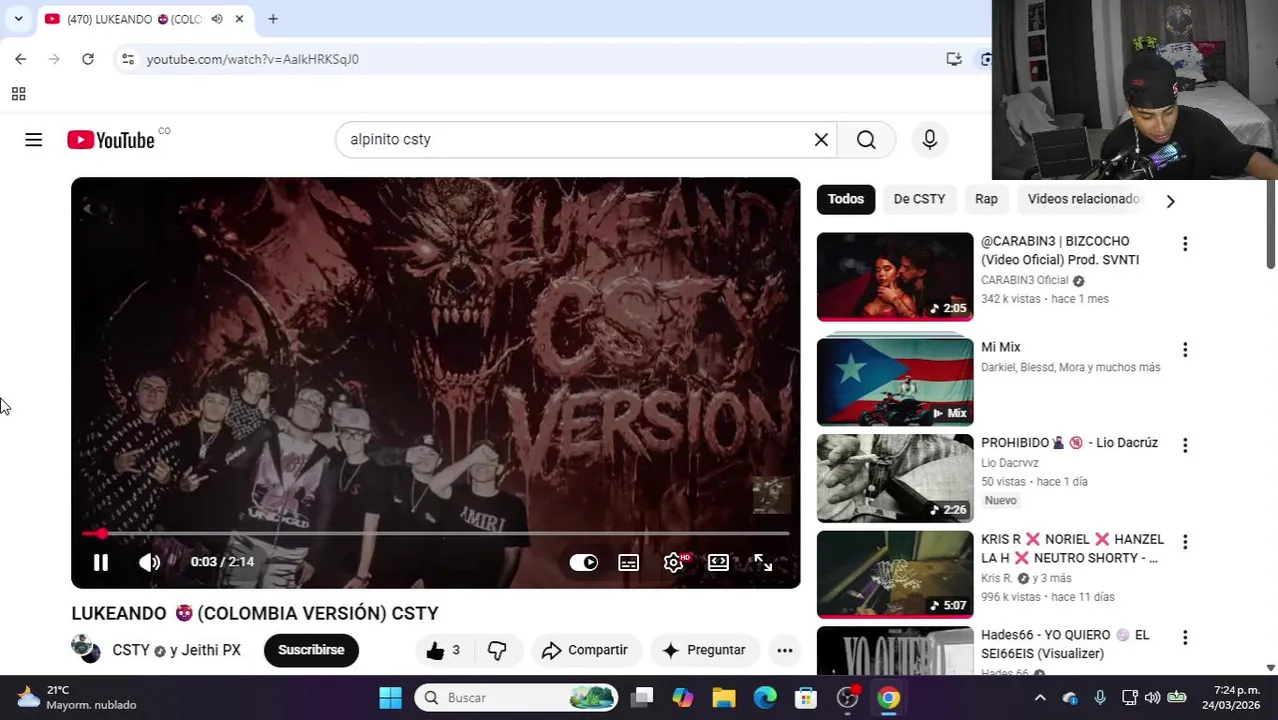Clear the search query with the X

pyautogui.click(x=821, y=140)
